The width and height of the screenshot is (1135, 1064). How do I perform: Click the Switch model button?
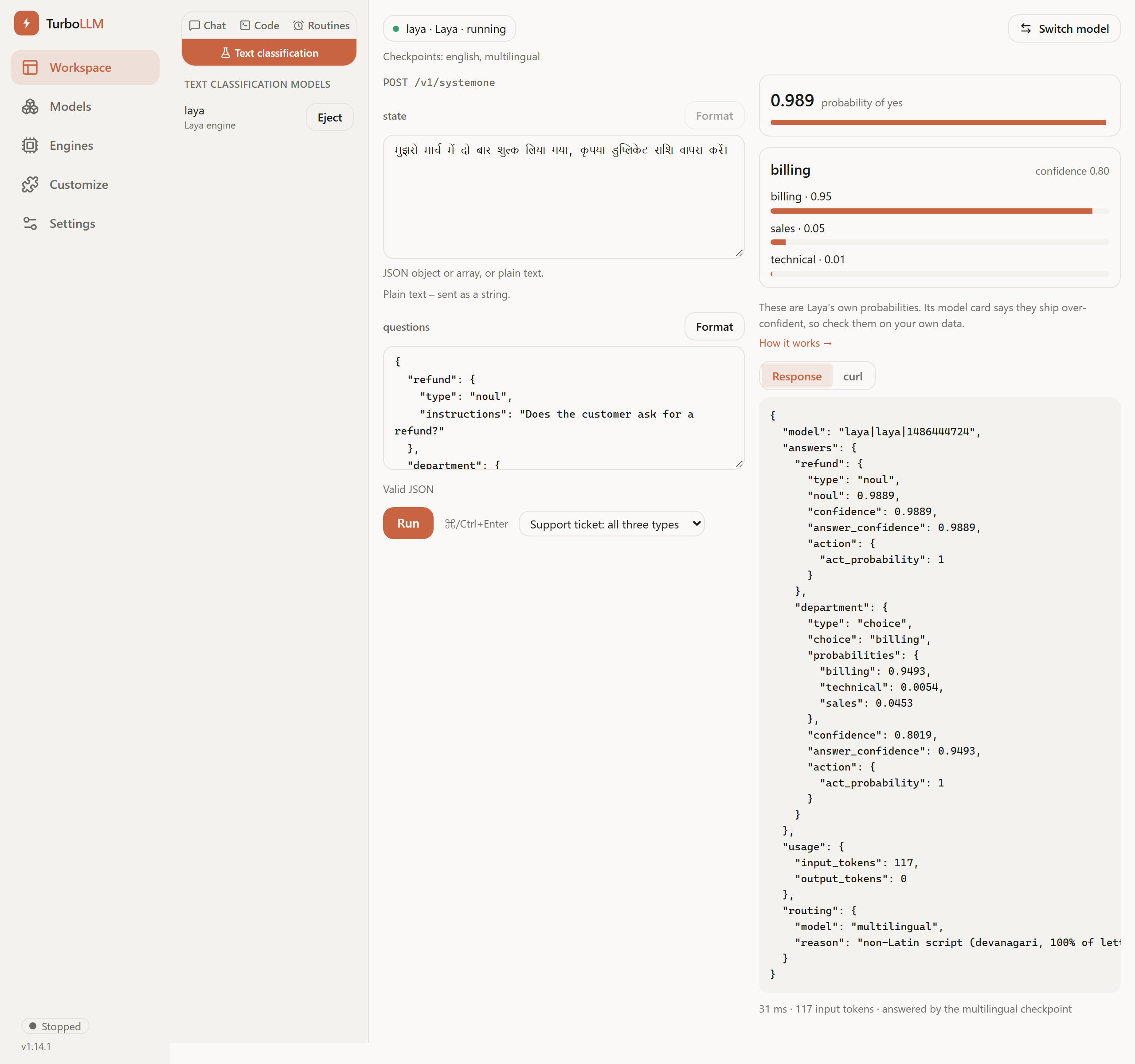pyautogui.click(x=1064, y=28)
